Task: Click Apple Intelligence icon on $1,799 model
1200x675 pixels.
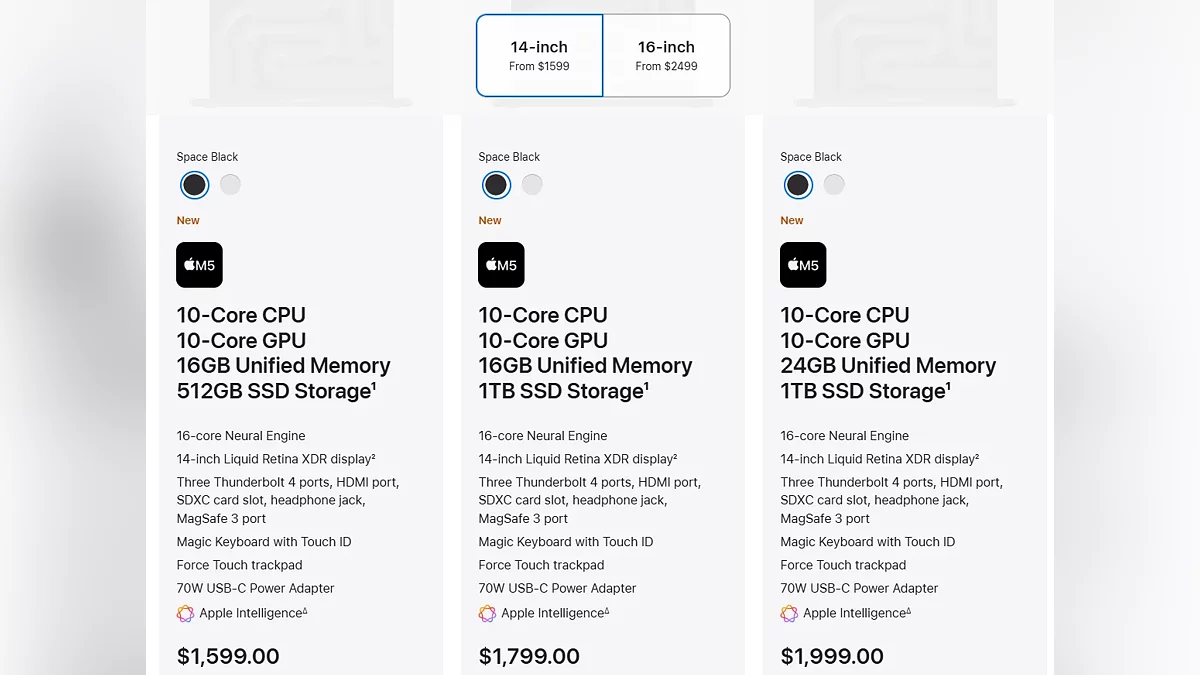Action: pos(488,614)
